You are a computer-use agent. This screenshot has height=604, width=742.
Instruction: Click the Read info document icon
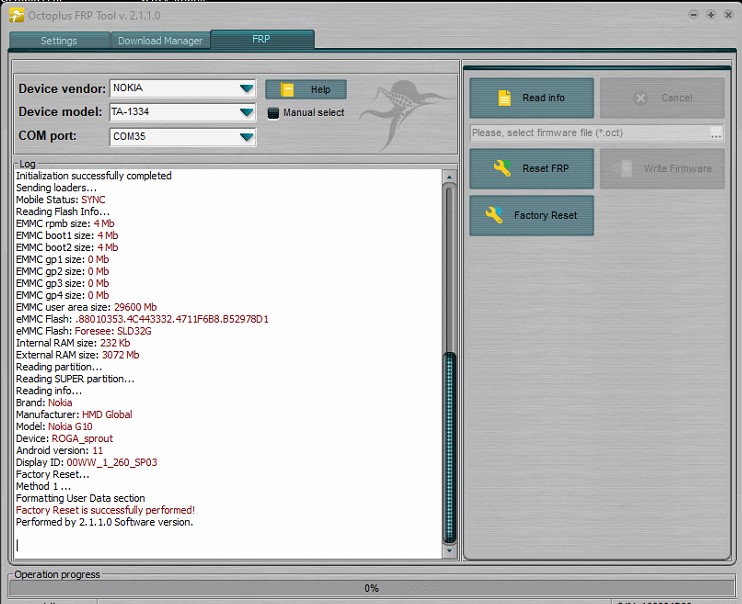pos(504,98)
